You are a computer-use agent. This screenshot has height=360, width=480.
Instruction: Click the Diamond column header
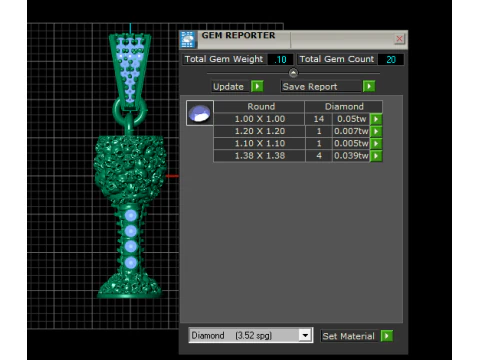[344, 107]
